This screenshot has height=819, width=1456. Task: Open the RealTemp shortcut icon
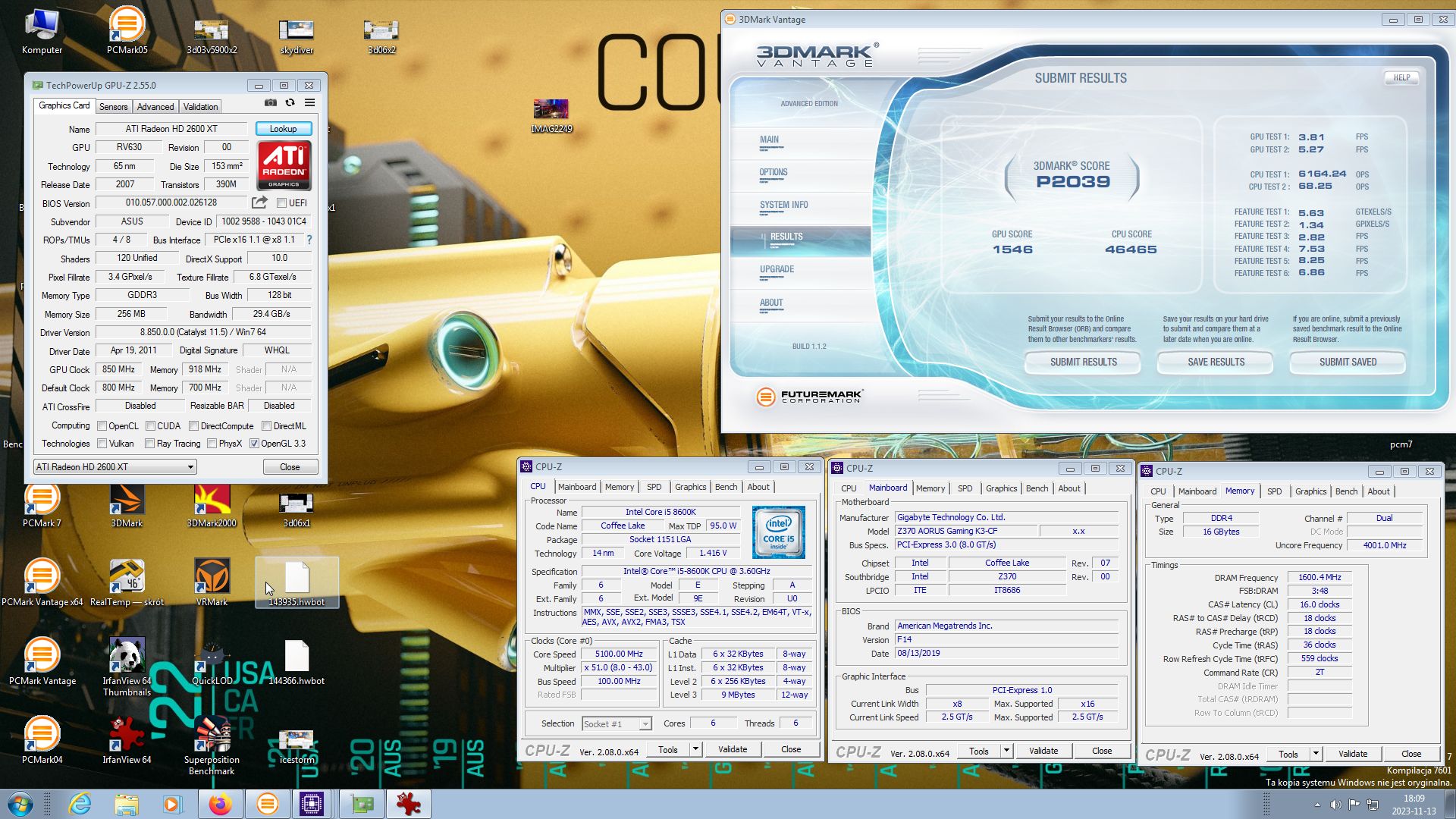pos(127,583)
